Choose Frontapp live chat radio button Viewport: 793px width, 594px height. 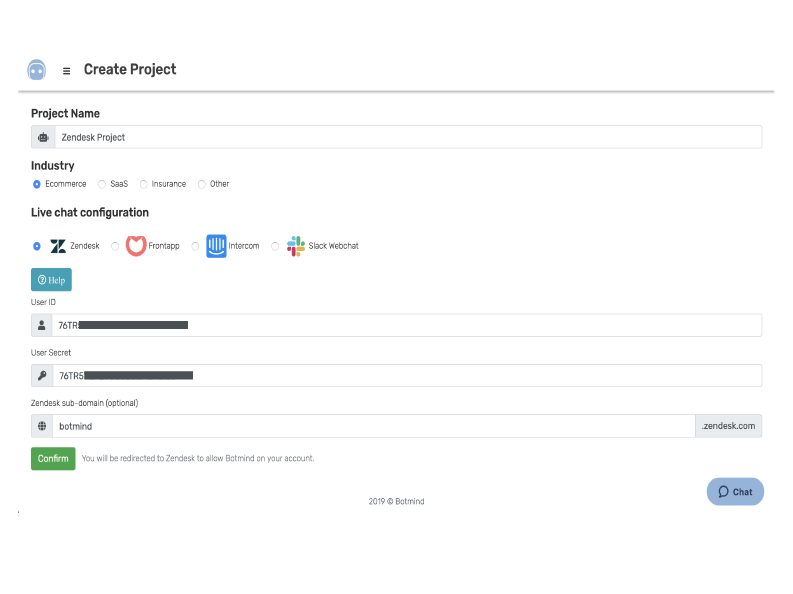point(115,246)
